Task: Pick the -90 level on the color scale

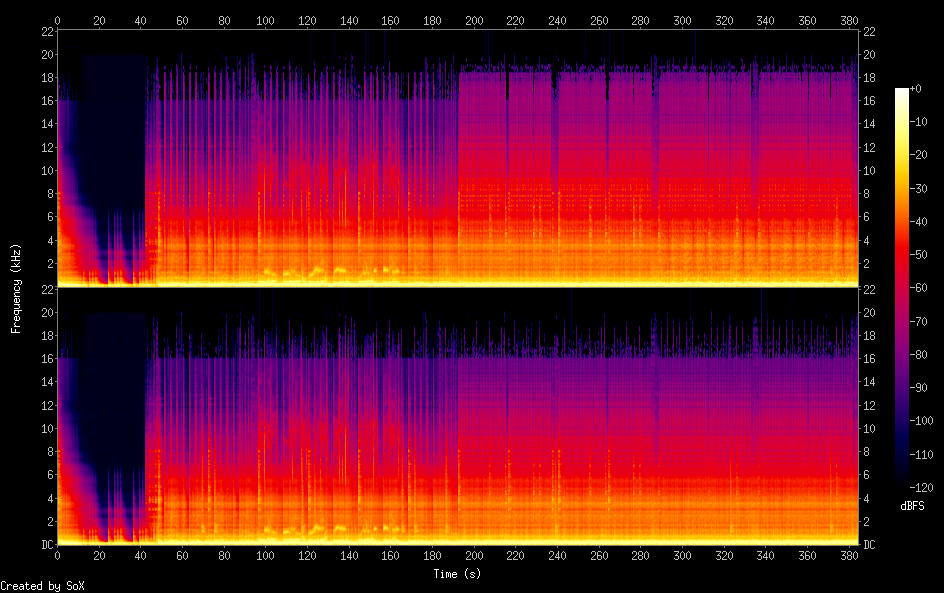Action: [x=927, y=390]
